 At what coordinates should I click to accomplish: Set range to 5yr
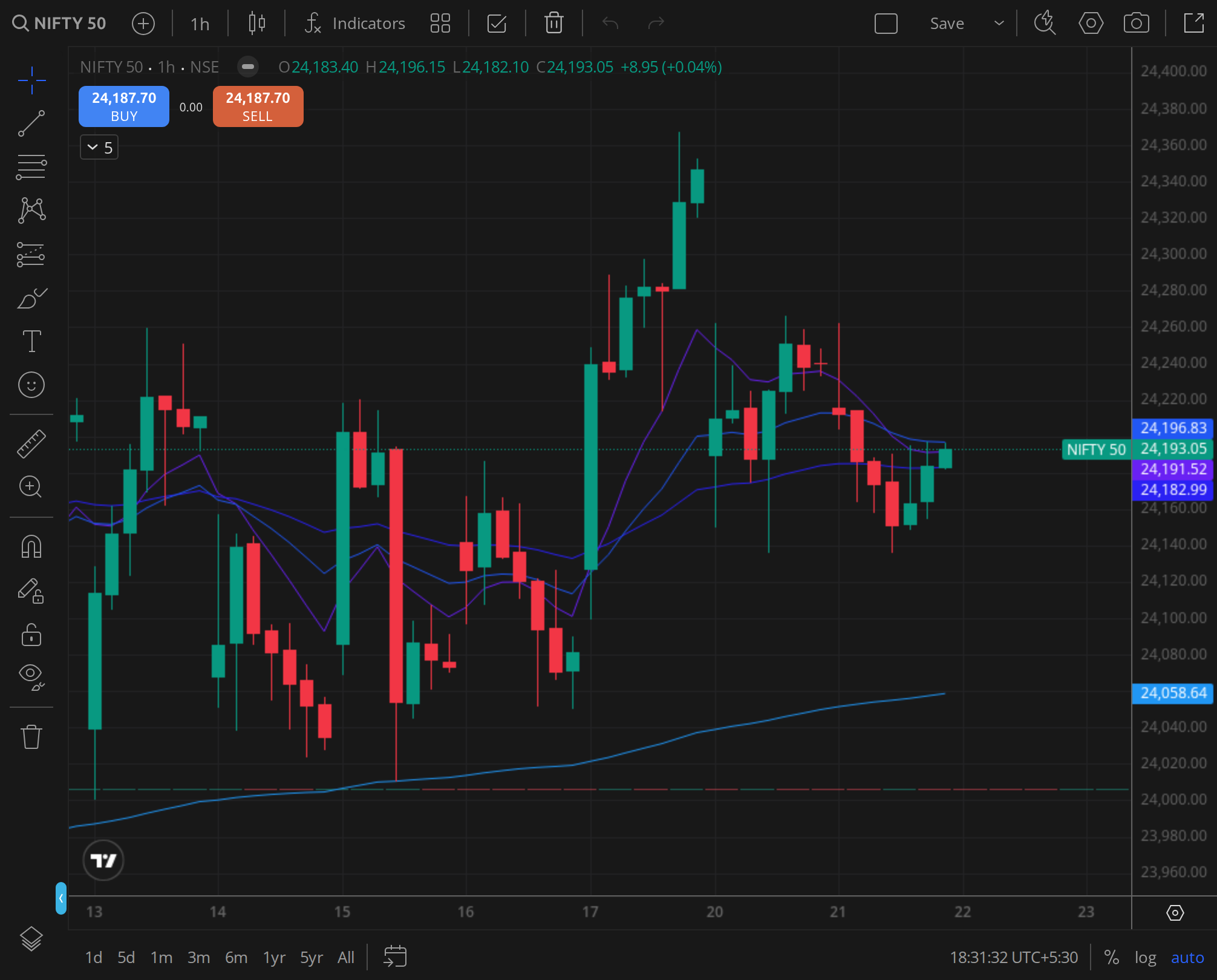point(312,958)
